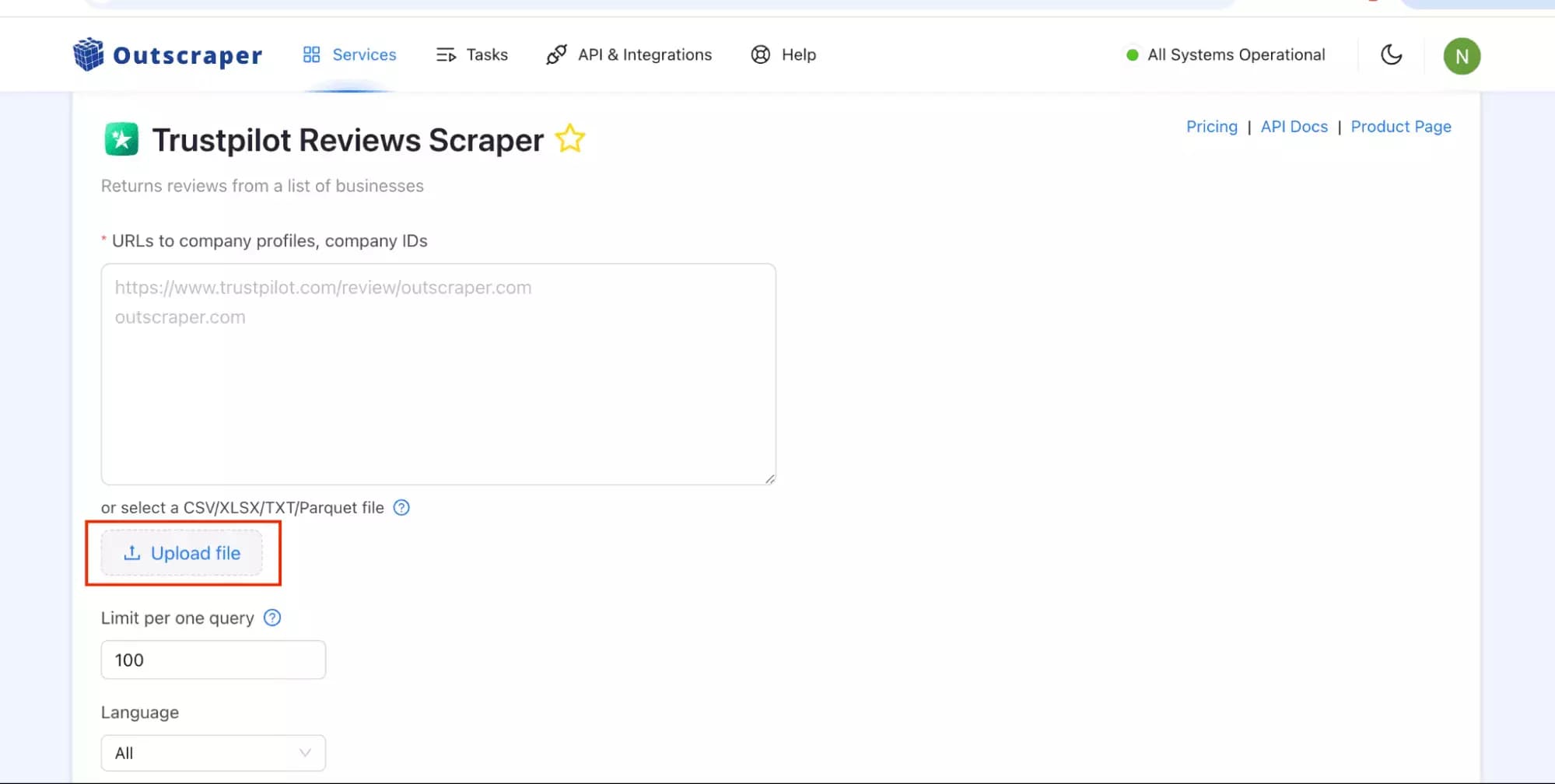Click the URLs to company profiles textarea

[x=437, y=373]
